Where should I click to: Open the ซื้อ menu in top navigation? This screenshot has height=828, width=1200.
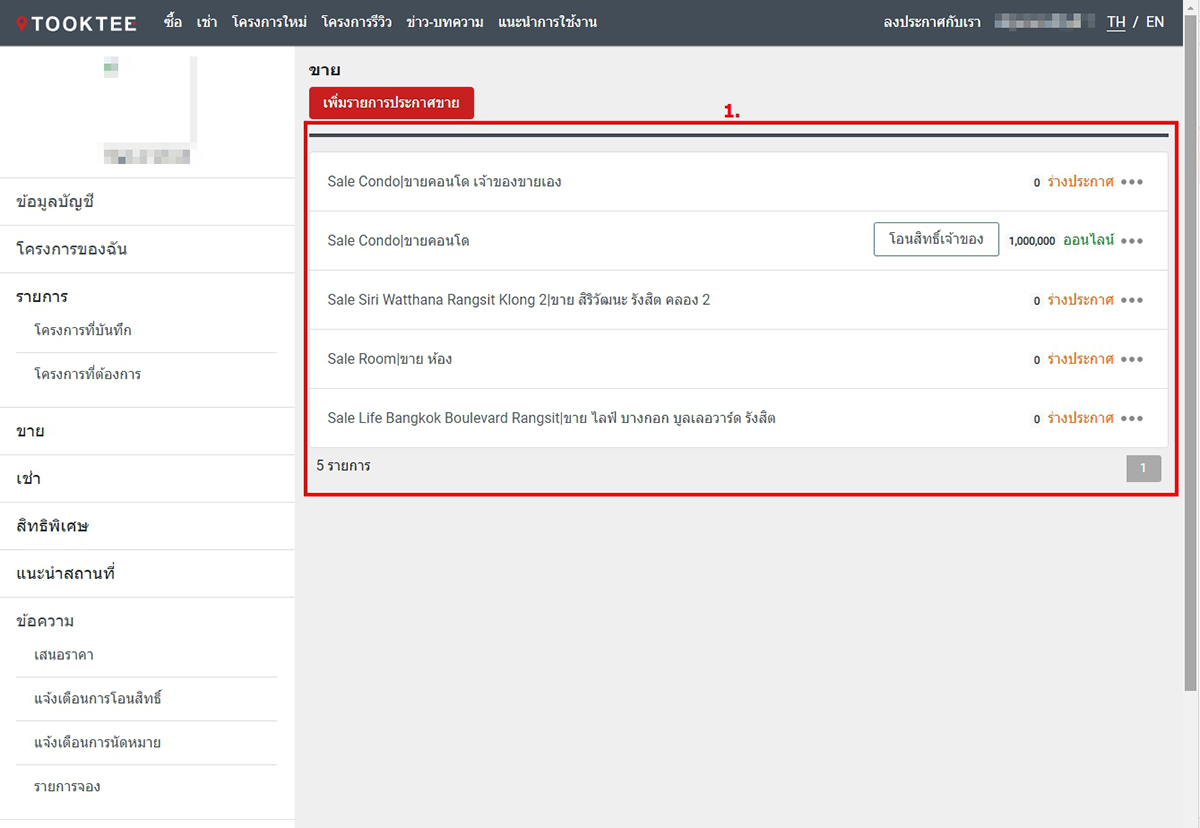(173, 22)
